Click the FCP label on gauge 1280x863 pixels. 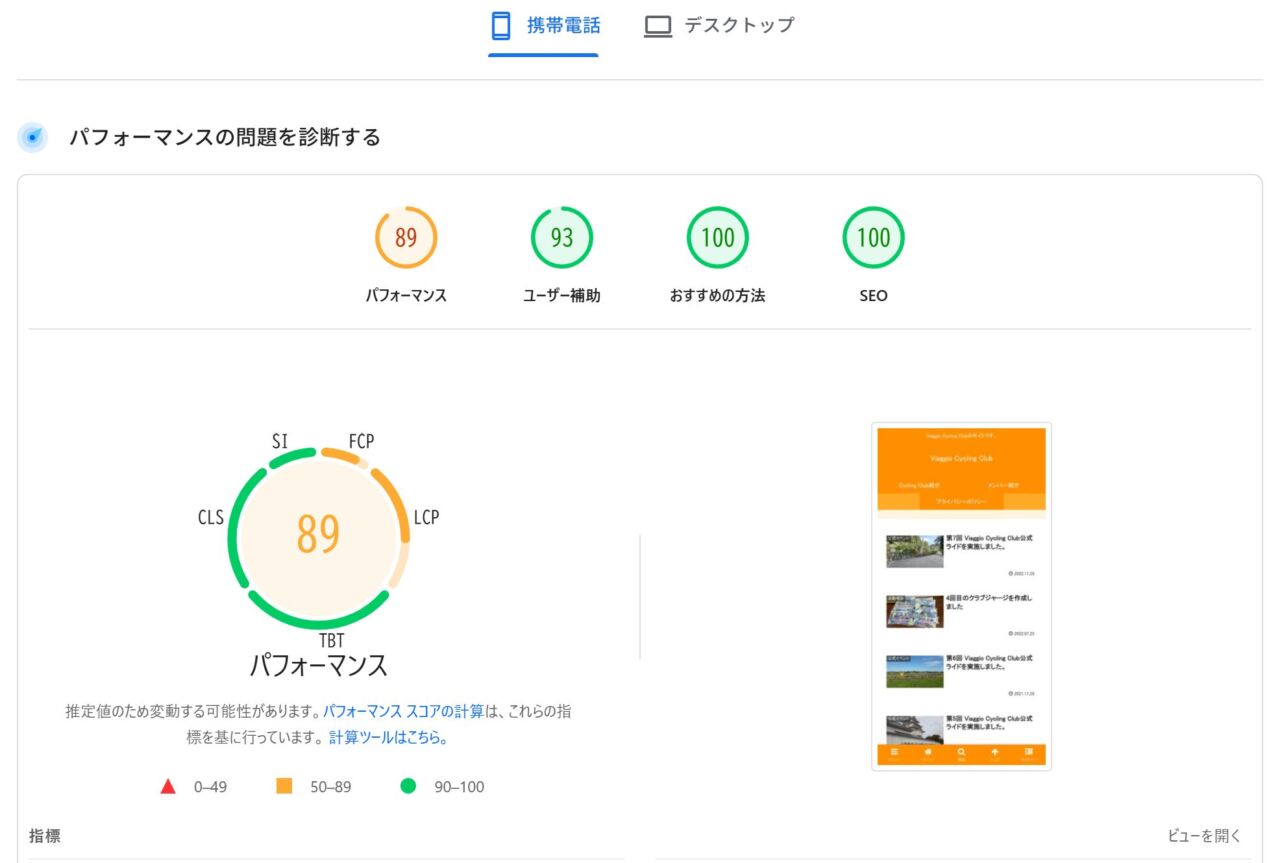(361, 441)
